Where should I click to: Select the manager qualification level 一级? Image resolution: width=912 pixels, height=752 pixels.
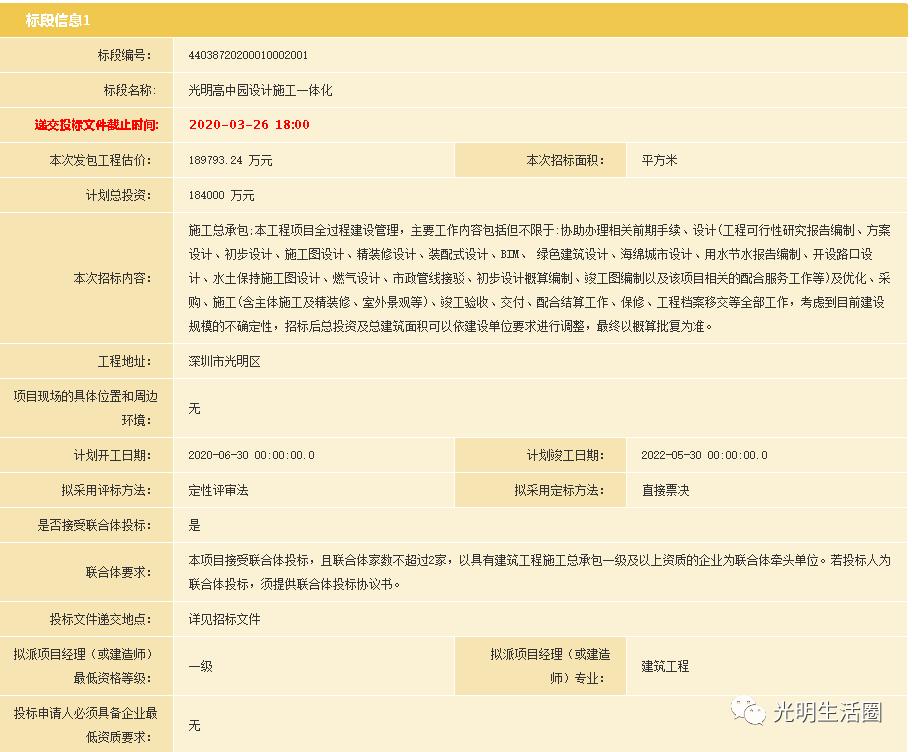tap(199, 665)
